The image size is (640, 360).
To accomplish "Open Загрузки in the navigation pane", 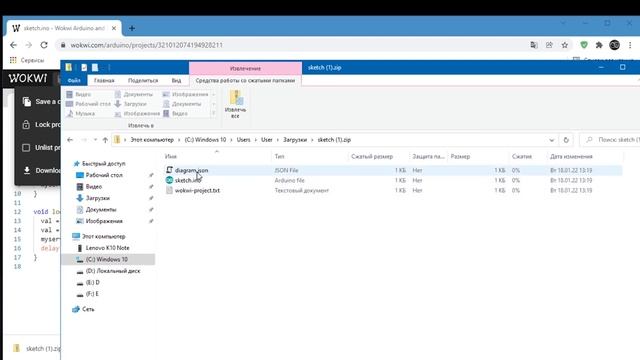I will (98, 198).
